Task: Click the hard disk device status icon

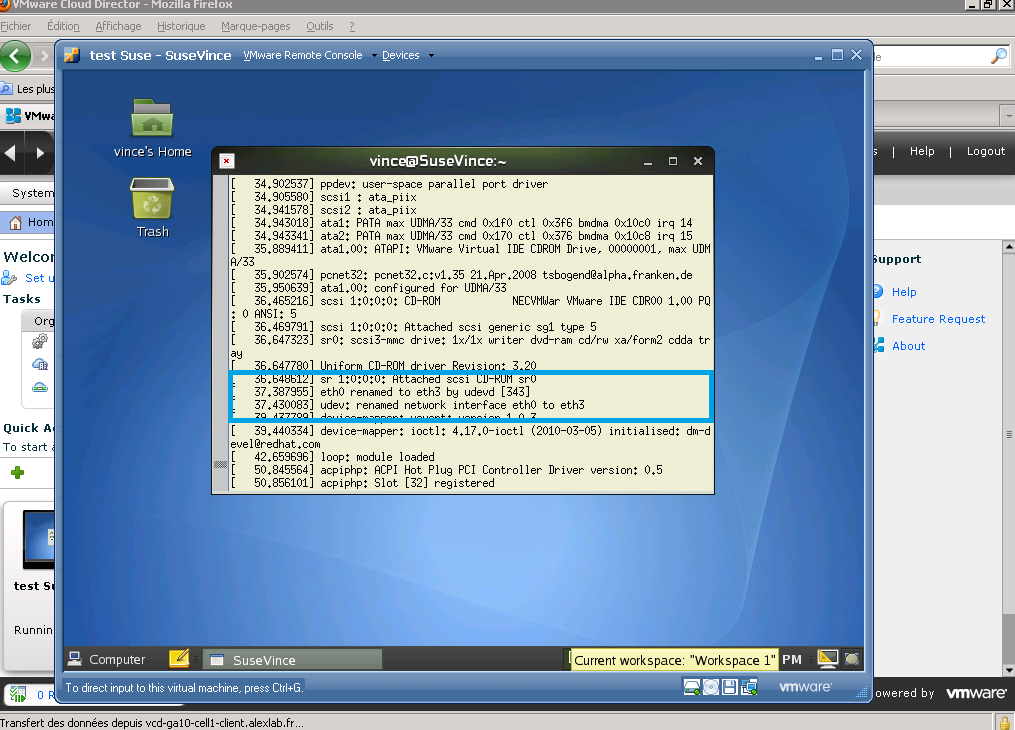Action: tap(691, 687)
